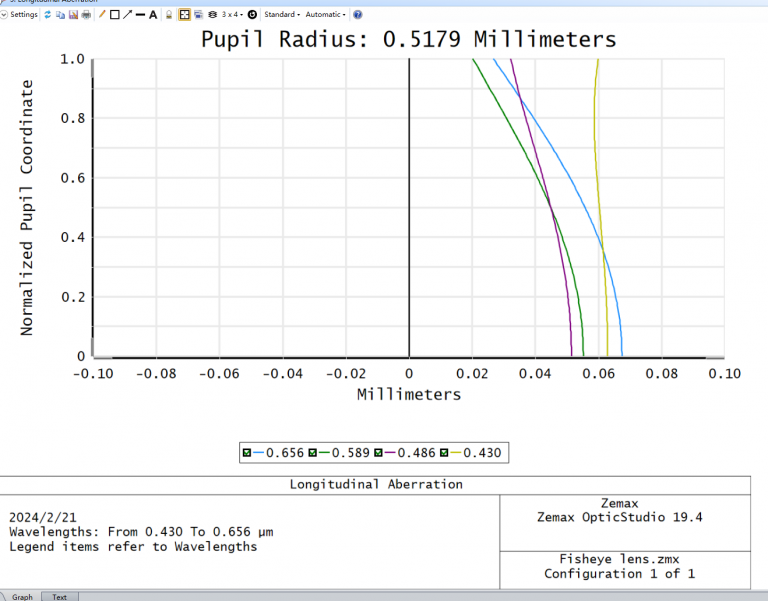Viewport: 768px width, 601px height.
Task: Toggle the active cursor crosshair button
Action: pyautogui.click(x=185, y=15)
